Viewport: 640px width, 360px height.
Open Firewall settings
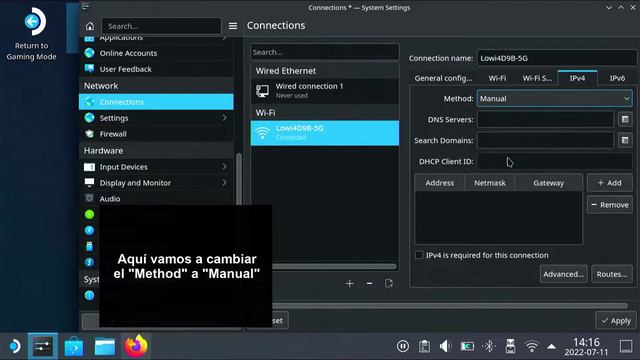click(x=156, y=134)
